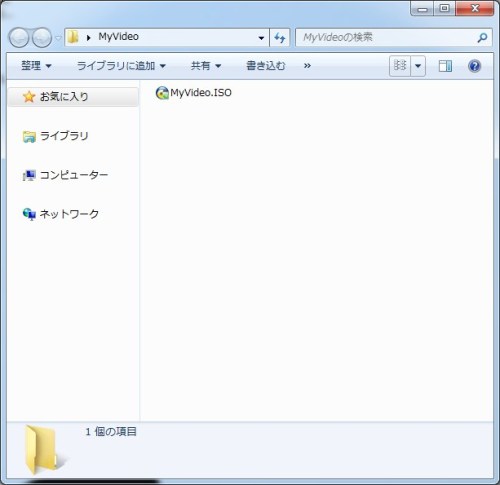Click the Forward navigation arrow button
The image size is (500, 485).
[42, 37]
